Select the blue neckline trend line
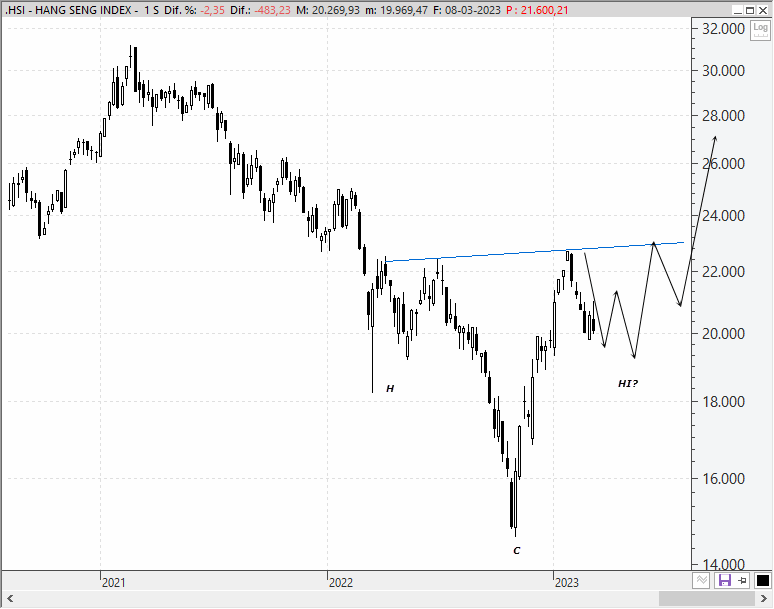 pyautogui.click(x=535, y=252)
